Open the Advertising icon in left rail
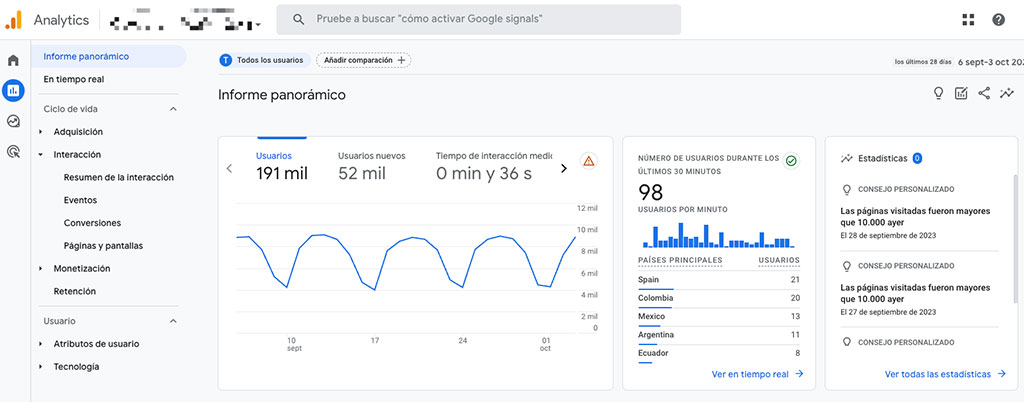 pos(13,152)
